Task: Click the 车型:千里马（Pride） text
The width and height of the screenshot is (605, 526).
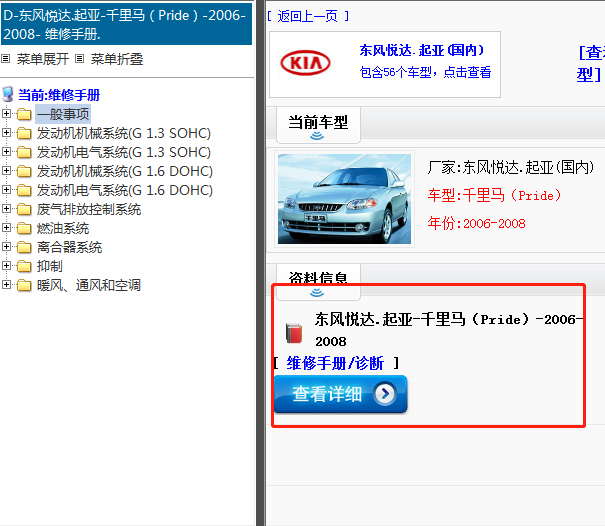Action: click(494, 195)
